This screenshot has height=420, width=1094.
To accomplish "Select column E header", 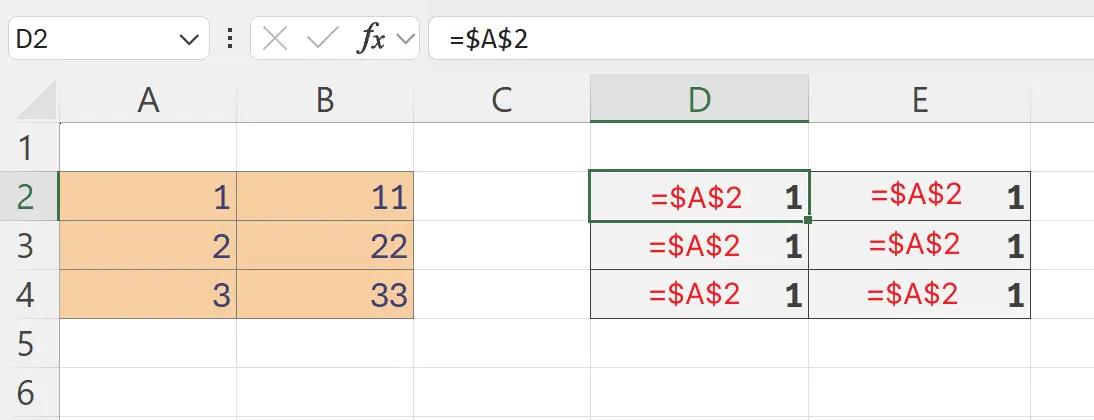I will pos(919,100).
